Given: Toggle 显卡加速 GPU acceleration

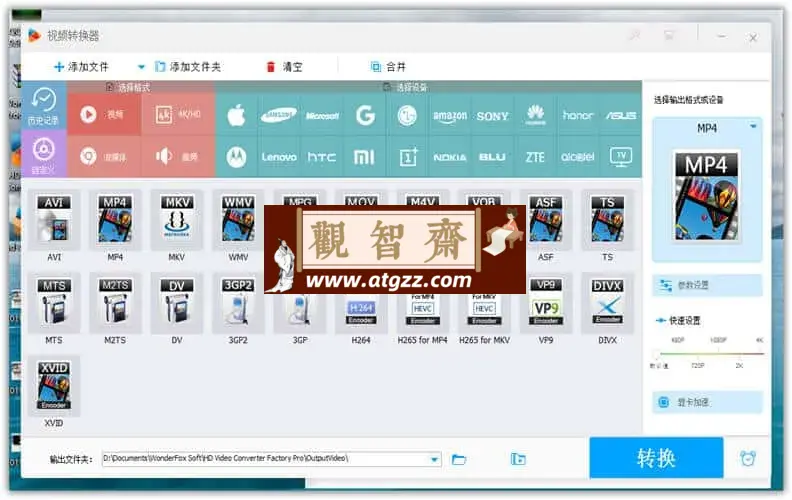Looking at the screenshot, I should point(707,403).
